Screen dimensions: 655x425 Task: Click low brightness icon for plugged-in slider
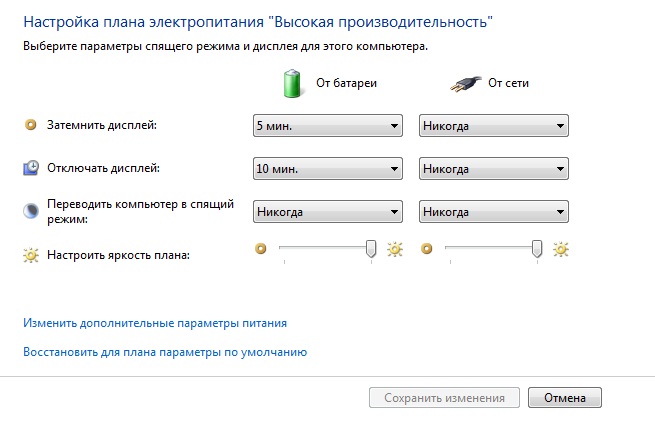[x=428, y=248]
